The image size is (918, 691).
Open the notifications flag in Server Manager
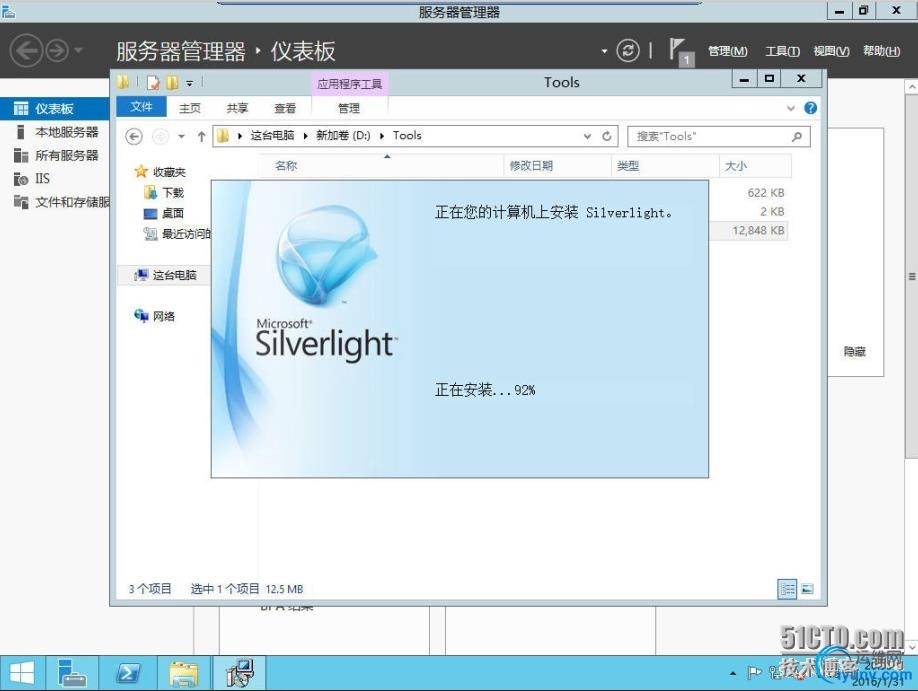[x=680, y=52]
